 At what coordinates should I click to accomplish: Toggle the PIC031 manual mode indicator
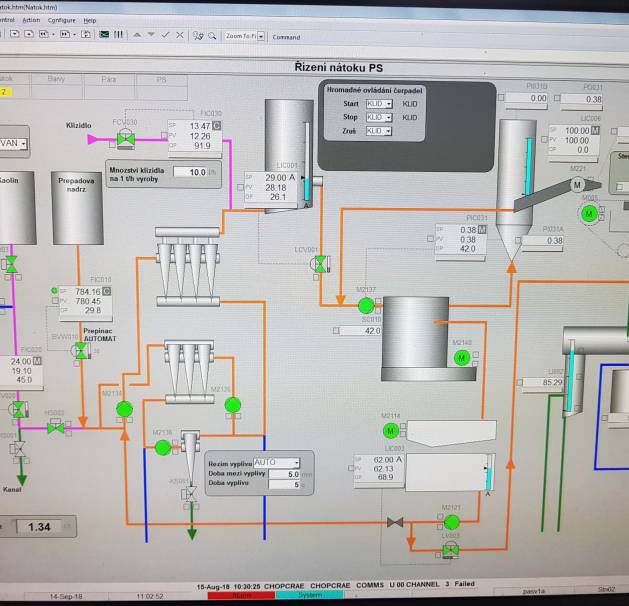(x=481, y=229)
